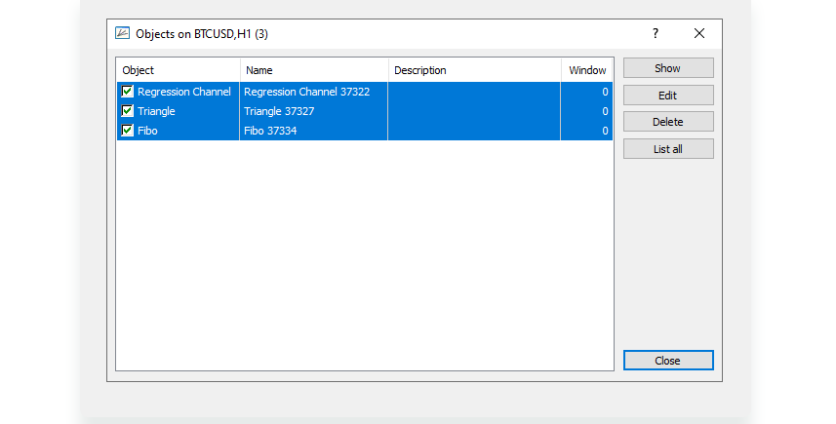
Task: Select the Regression Channel 37322 name cell
Action: click(306, 92)
